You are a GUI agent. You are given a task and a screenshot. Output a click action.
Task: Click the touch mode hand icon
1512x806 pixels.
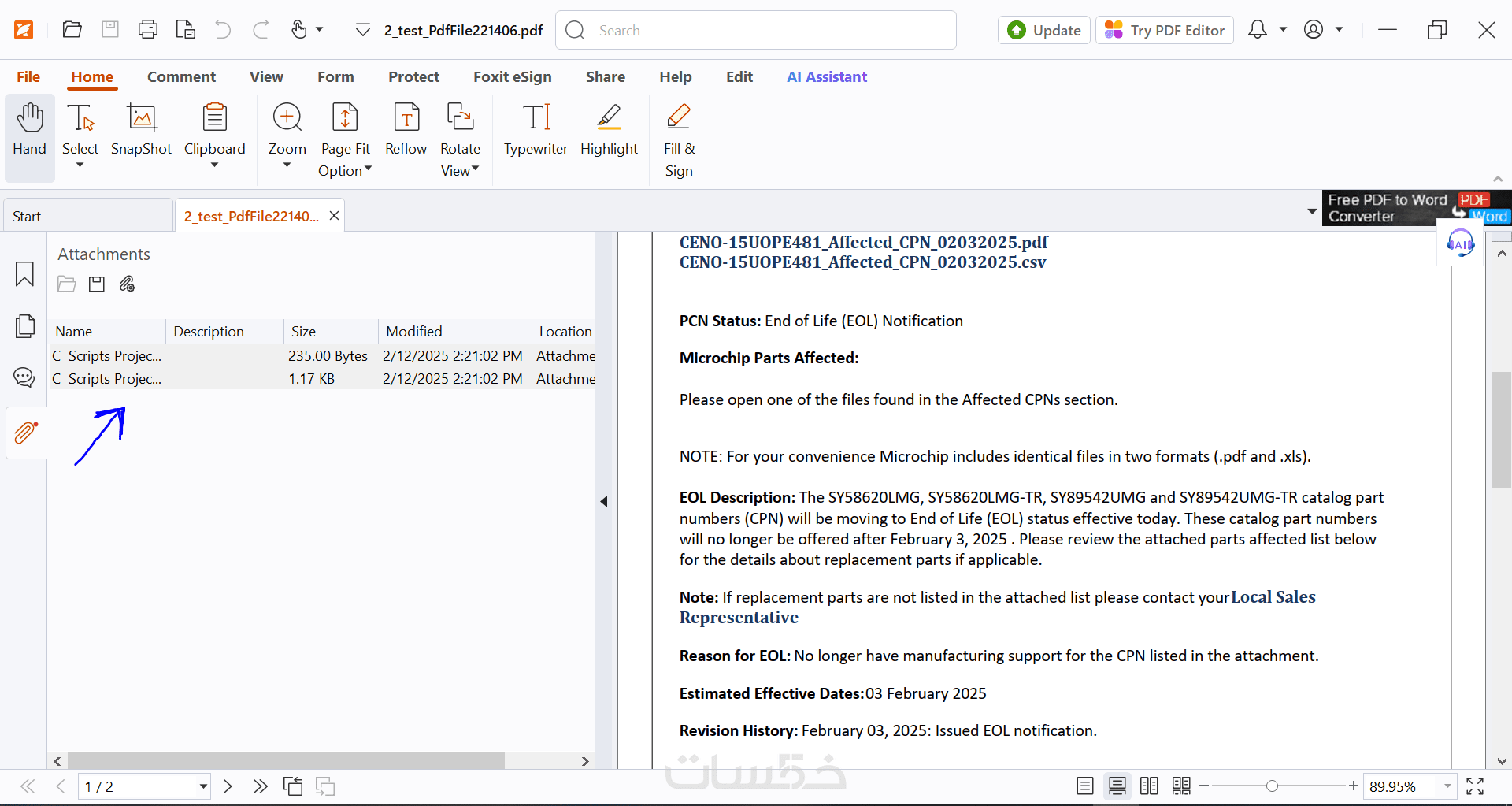pos(299,30)
